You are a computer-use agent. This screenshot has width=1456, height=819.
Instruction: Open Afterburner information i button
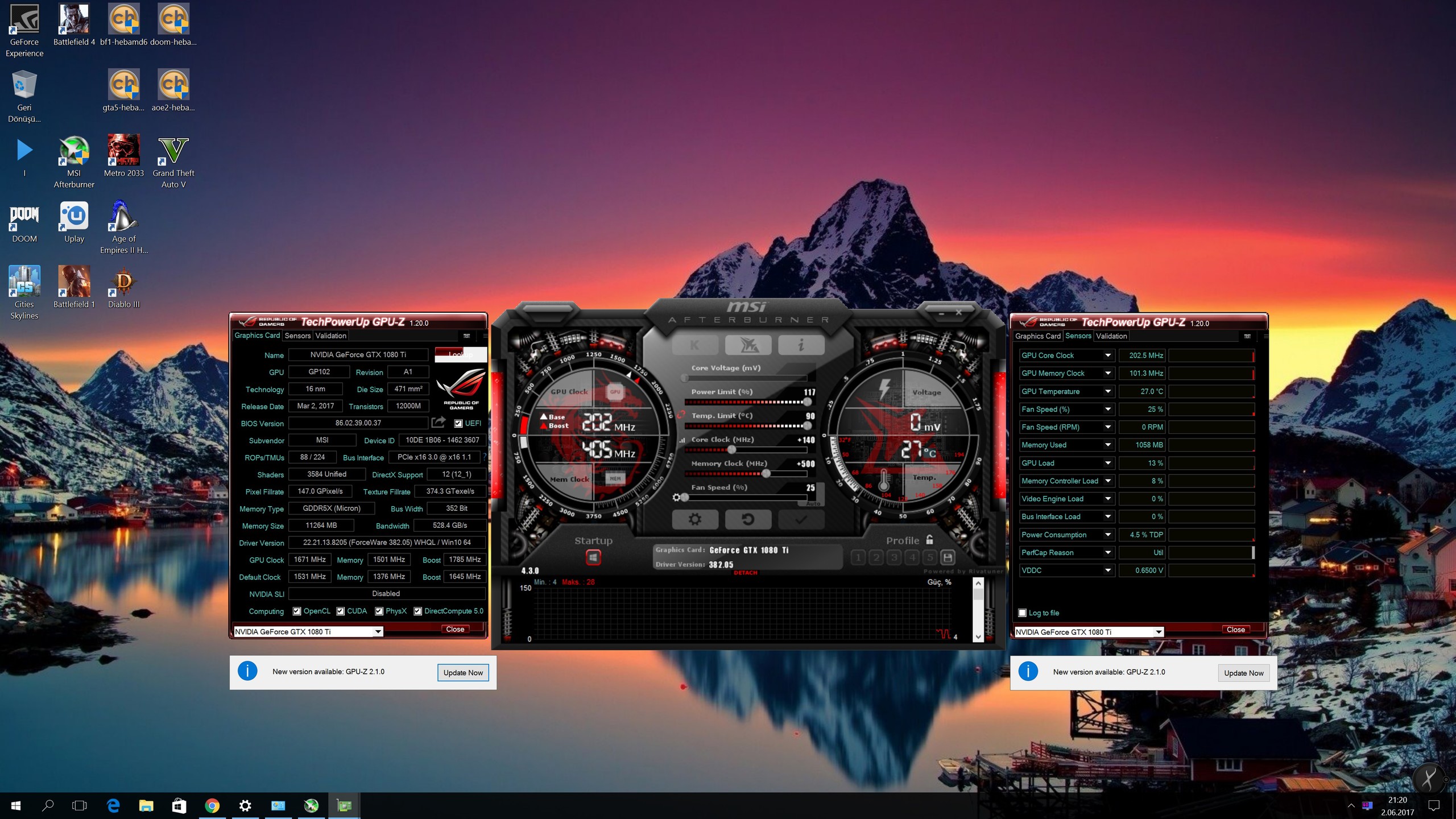click(801, 345)
